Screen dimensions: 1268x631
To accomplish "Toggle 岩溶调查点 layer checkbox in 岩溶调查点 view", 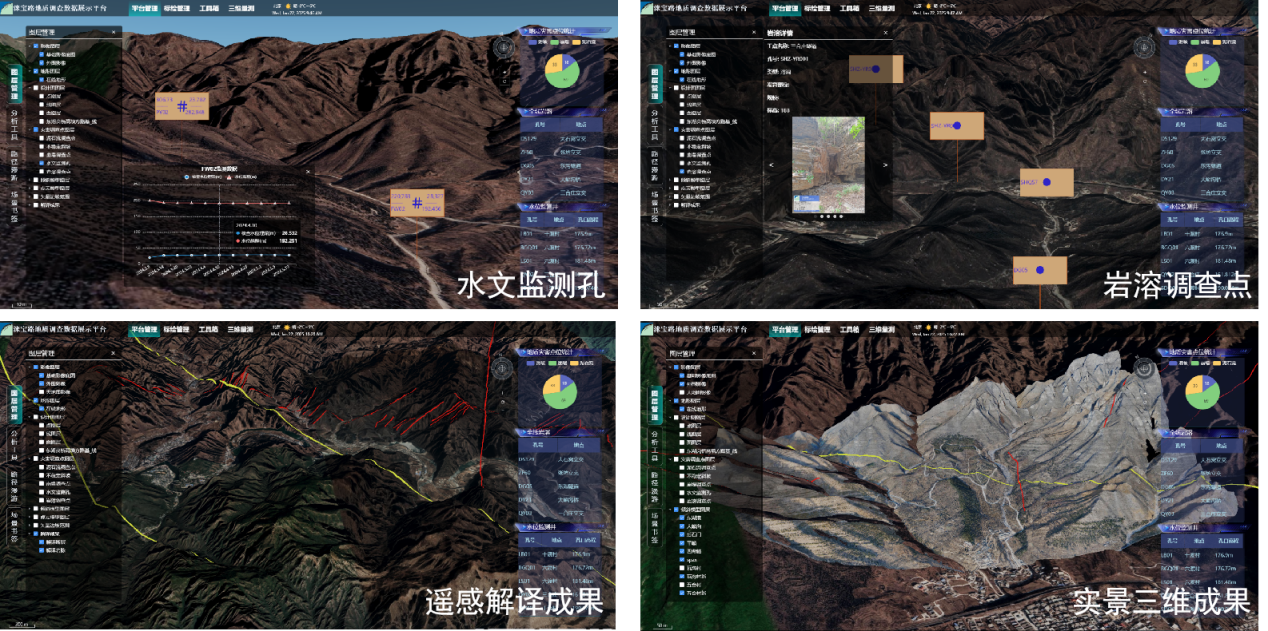I will pyautogui.click(x=684, y=172).
